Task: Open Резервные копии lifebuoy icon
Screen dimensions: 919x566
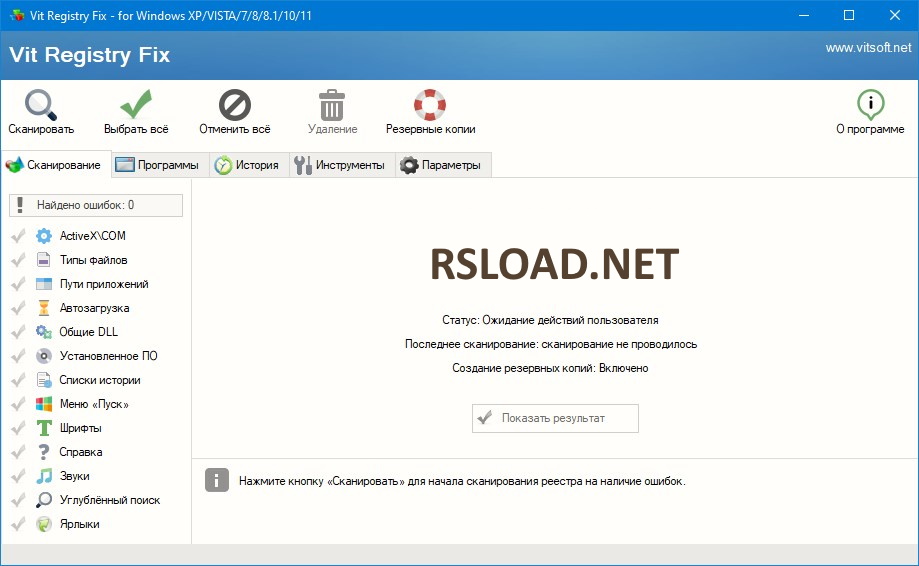Action: 430,105
